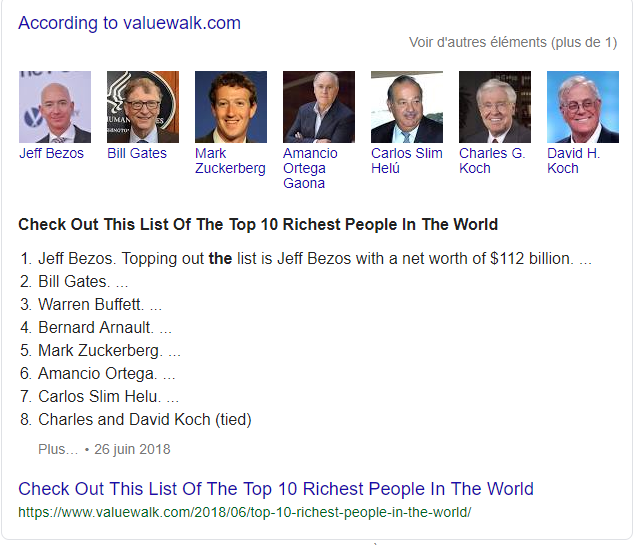Open the valuewalk.com source link

point(181,23)
